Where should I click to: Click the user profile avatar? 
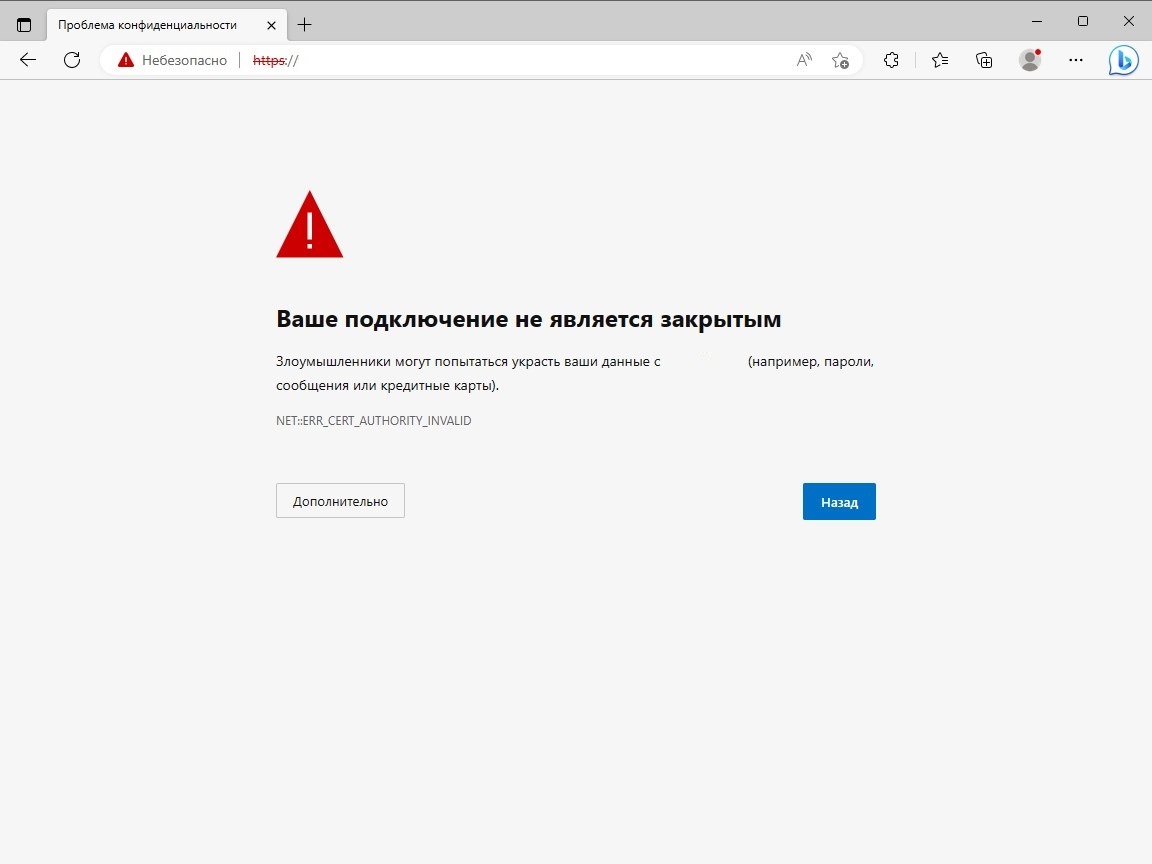tap(1030, 60)
